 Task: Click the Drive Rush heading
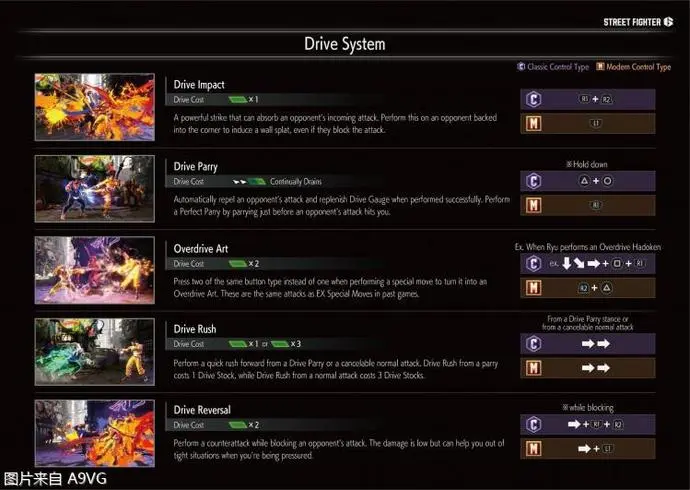(195, 329)
